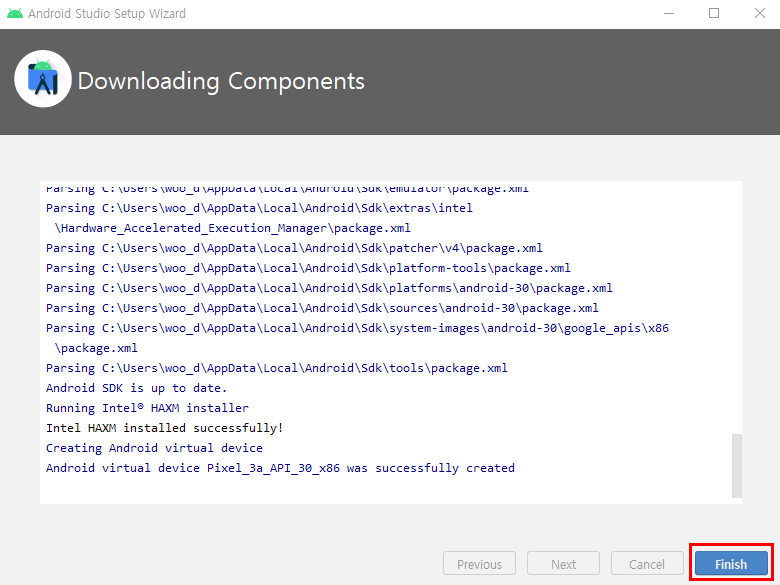Click the Android icon in title bar
Viewport: 780px width, 585px height.
(x=15, y=13)
